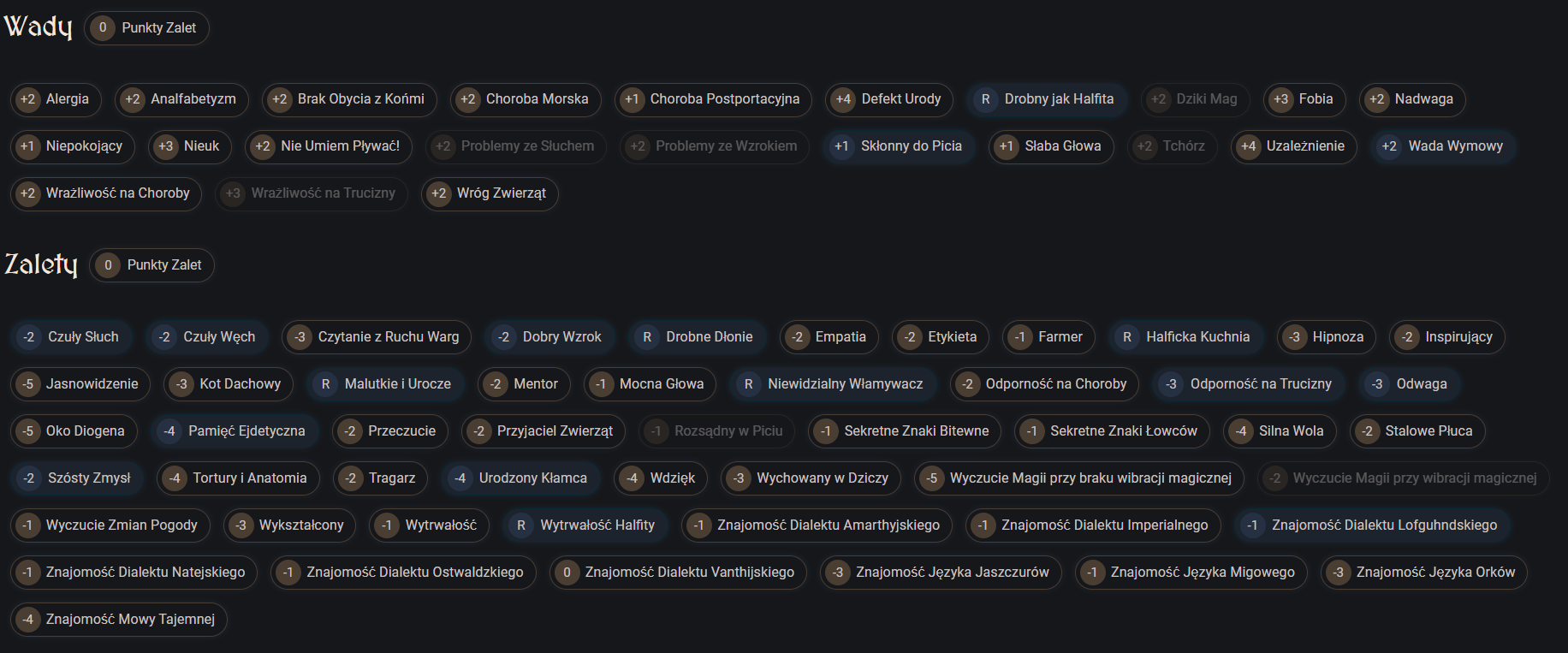The height and width of the screenshot is (653, 1568).
Task: Deselect the Czuły Słuch advantage
Action: coord(71,337)
